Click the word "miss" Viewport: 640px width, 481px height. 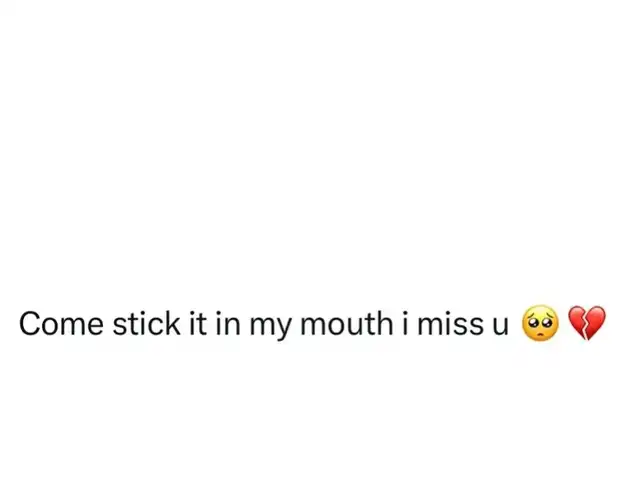click(x=450, y=323)
